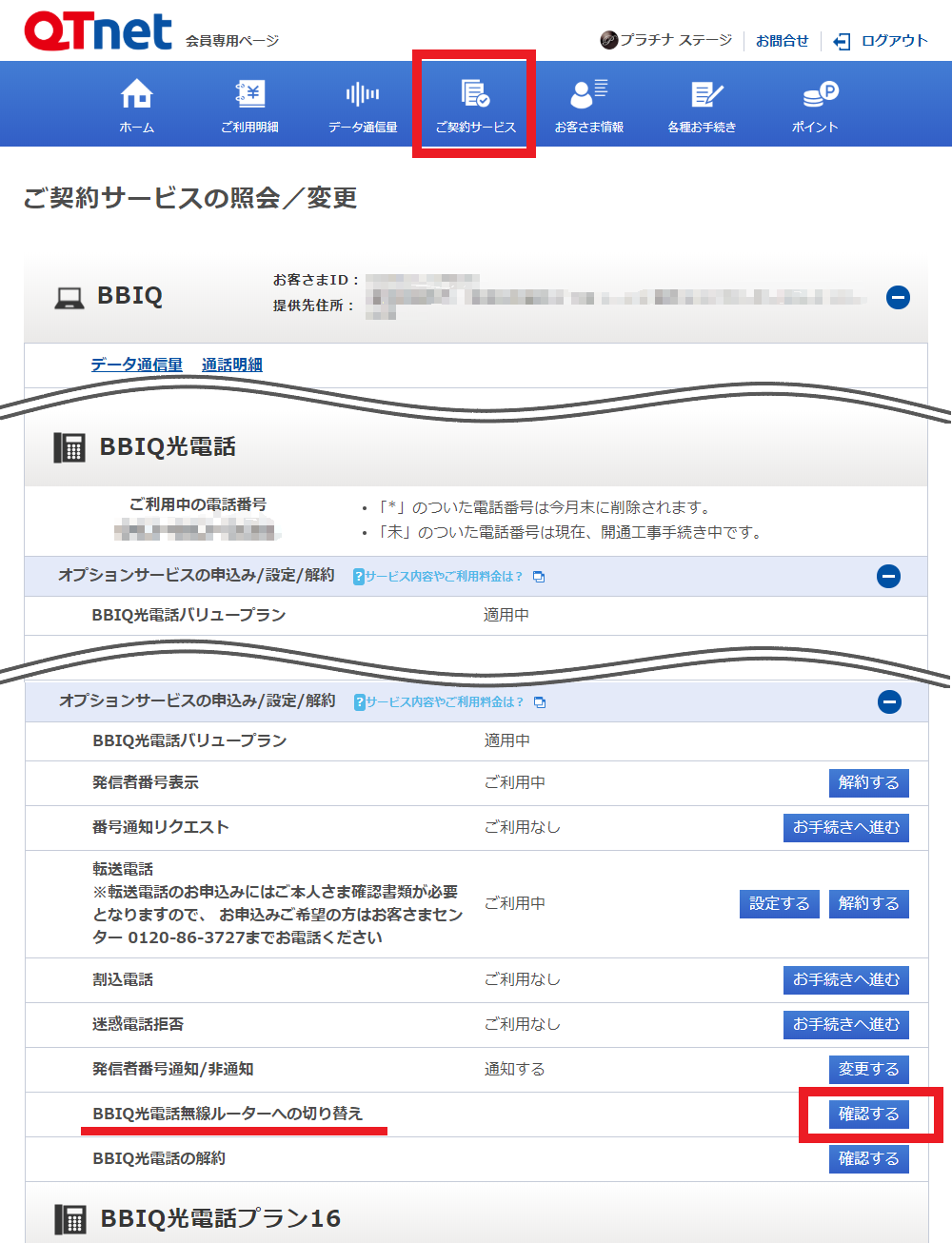The height and width of the screenshot is (1243, 952).
Task: Click the BBIQ光電話 phone icon
Action: (69, 447)
